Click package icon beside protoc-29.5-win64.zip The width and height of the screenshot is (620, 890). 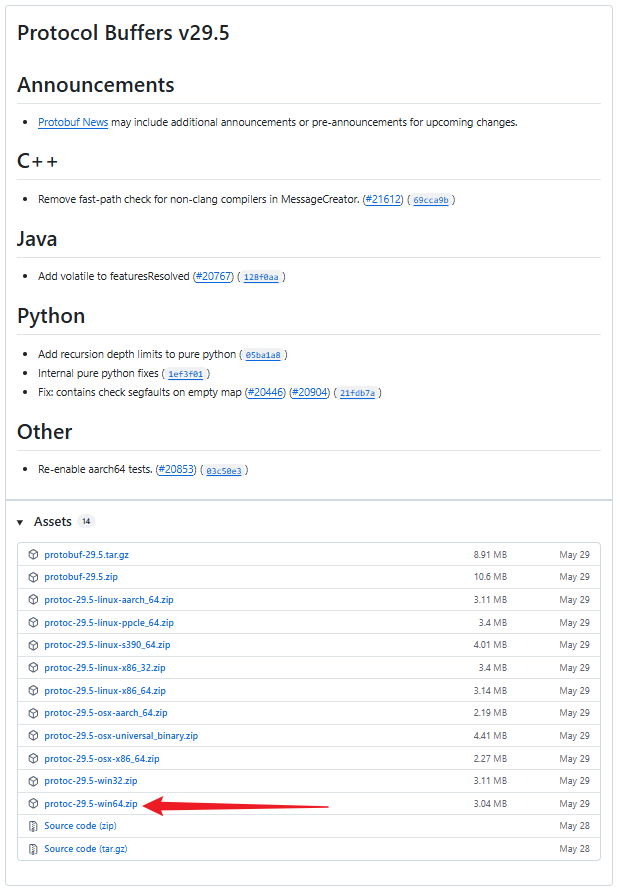coord(33,804)
